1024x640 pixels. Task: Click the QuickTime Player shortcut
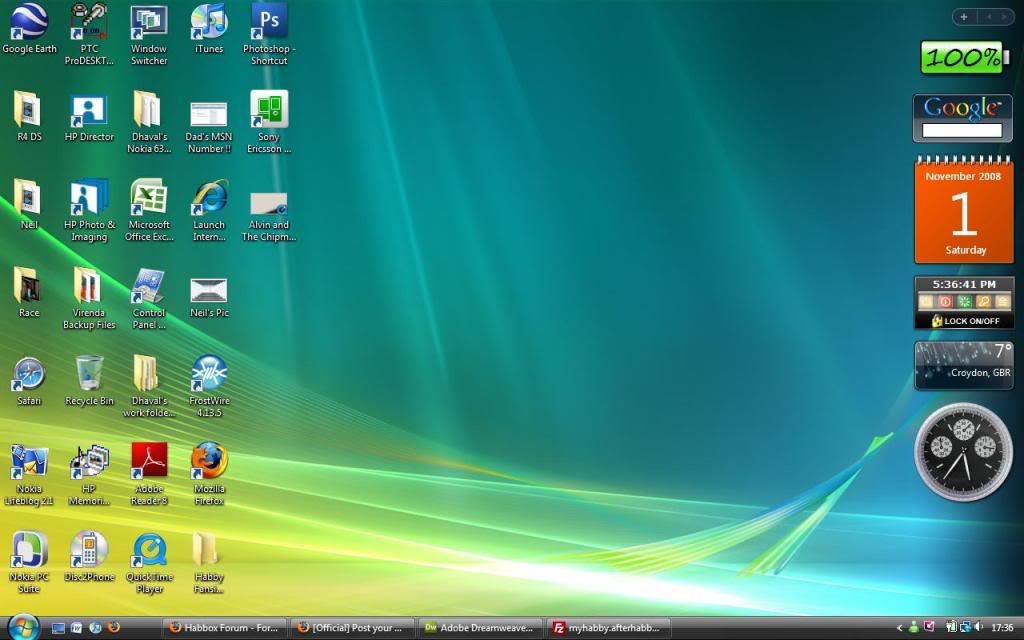click(x=149, y=550)
